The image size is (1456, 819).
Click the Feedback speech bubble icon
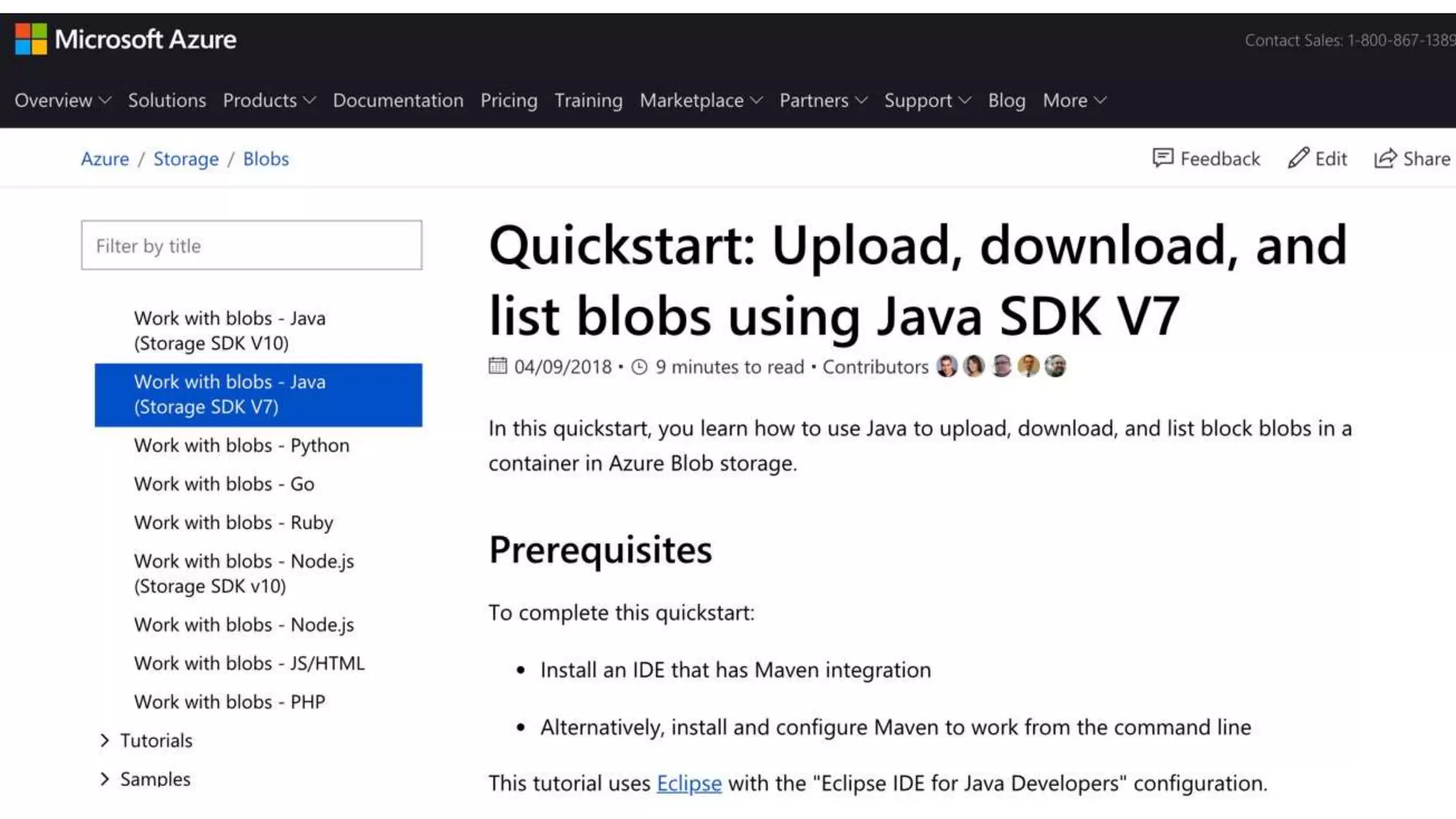pyautogui.click(x=1162, y=158)
